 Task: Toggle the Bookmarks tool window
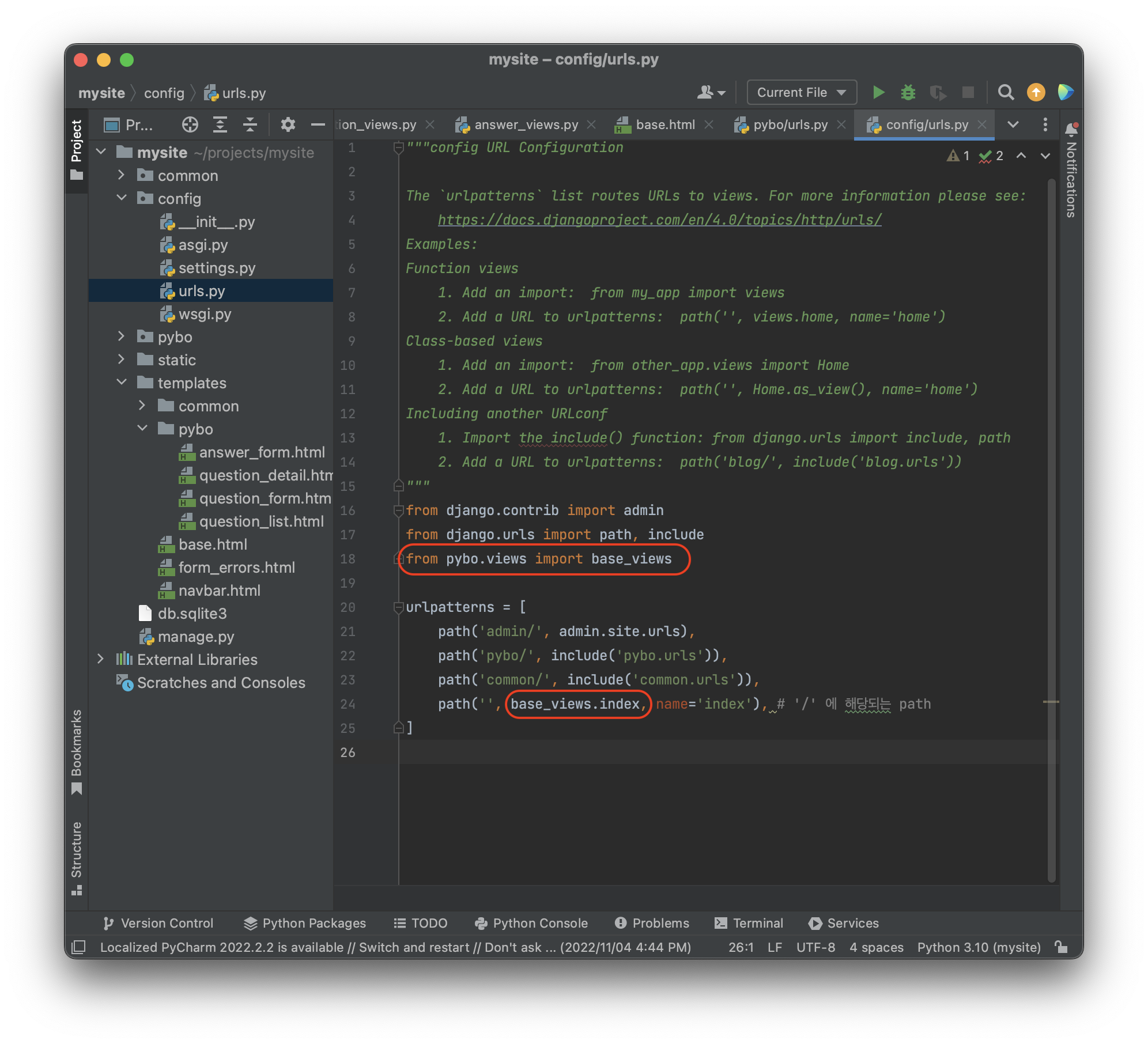click(x=77, y=750)
